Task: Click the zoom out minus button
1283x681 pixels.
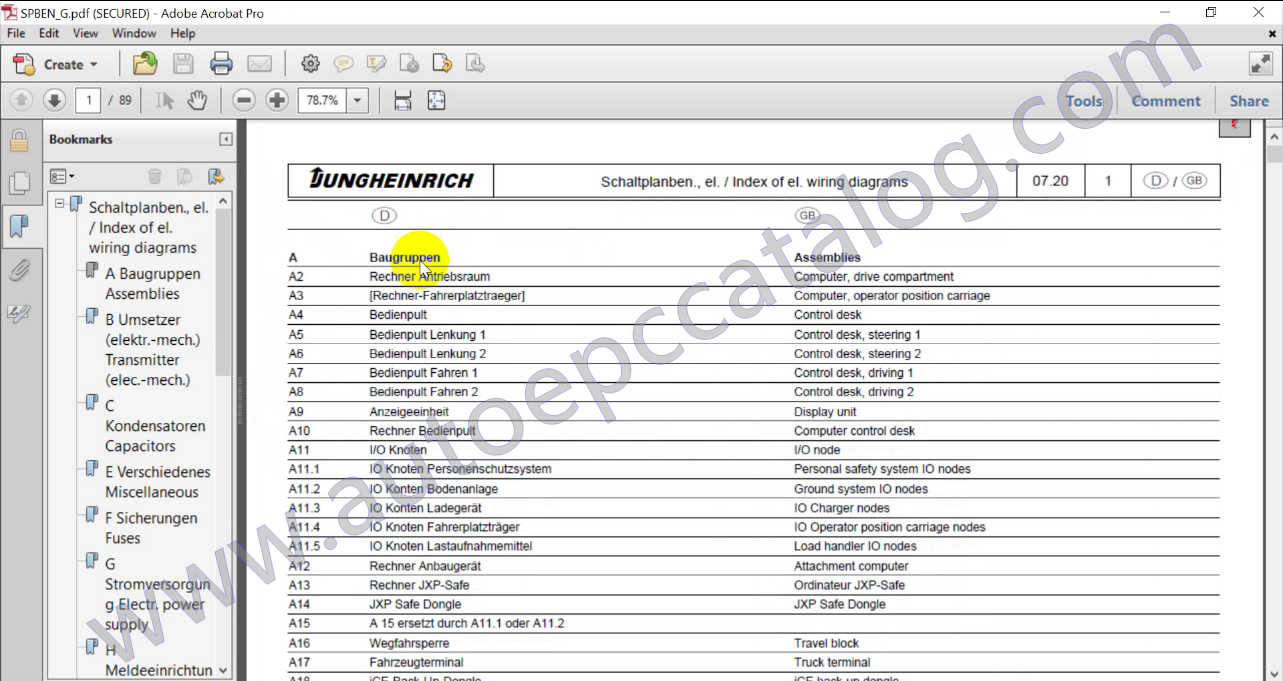Action: click(243, 100)
